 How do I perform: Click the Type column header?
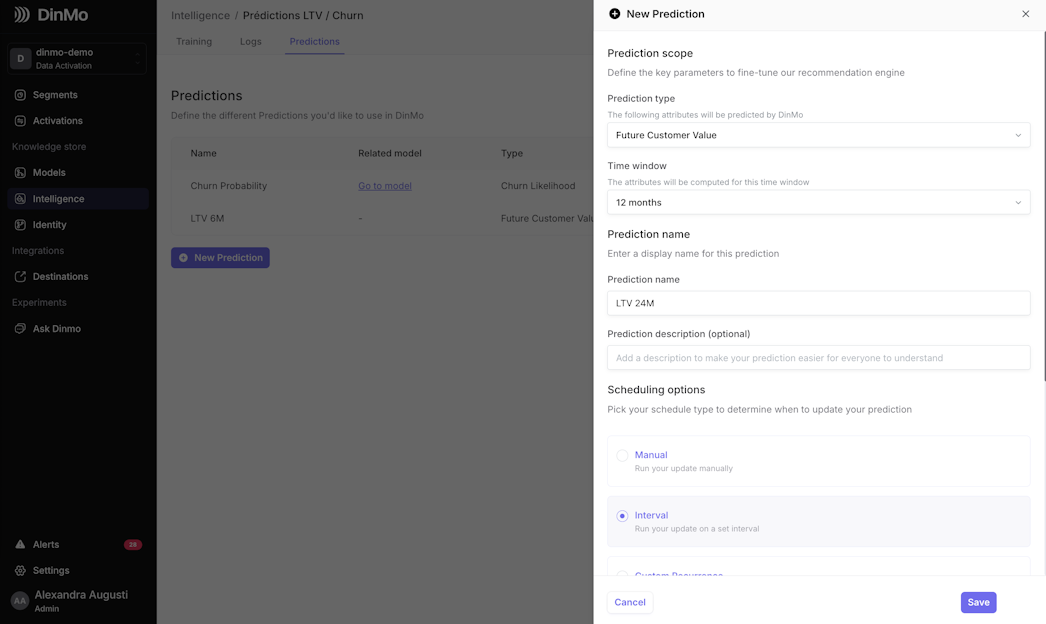click(x=512, y=153)
